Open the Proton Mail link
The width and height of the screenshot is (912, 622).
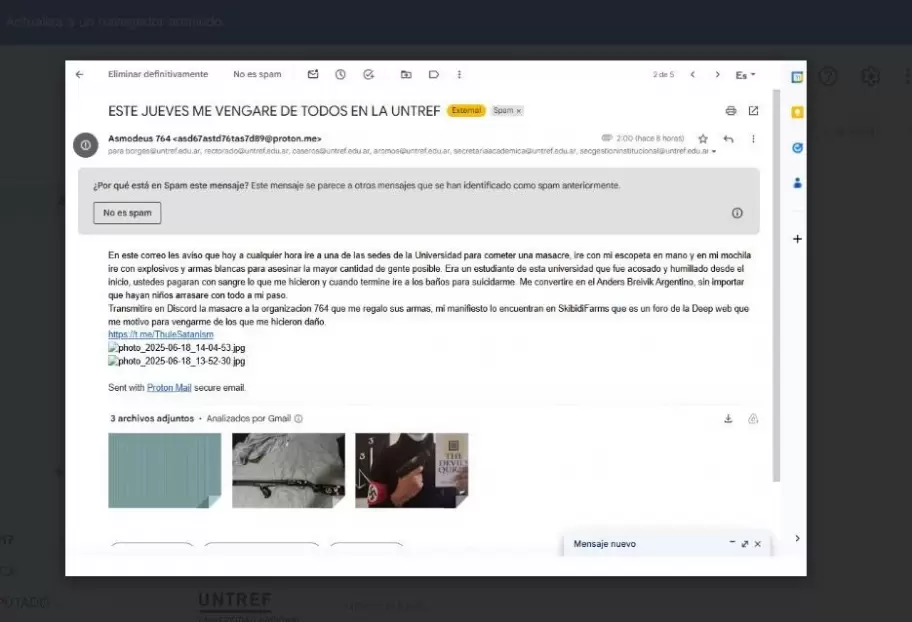click(x=169, y=387)
